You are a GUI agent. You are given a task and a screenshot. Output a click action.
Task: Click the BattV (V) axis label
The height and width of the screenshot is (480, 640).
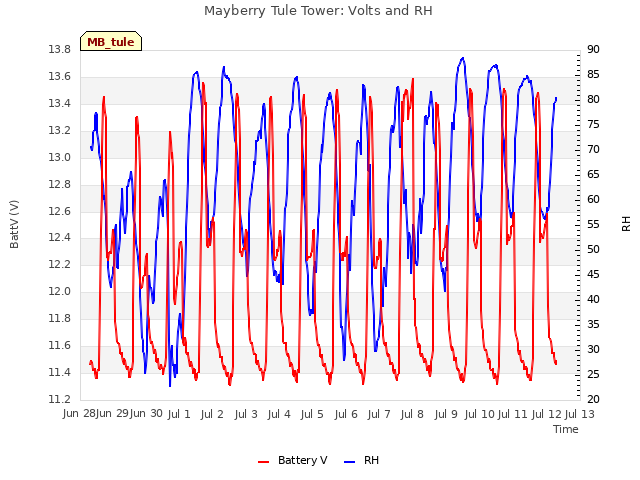click(14, 224)
